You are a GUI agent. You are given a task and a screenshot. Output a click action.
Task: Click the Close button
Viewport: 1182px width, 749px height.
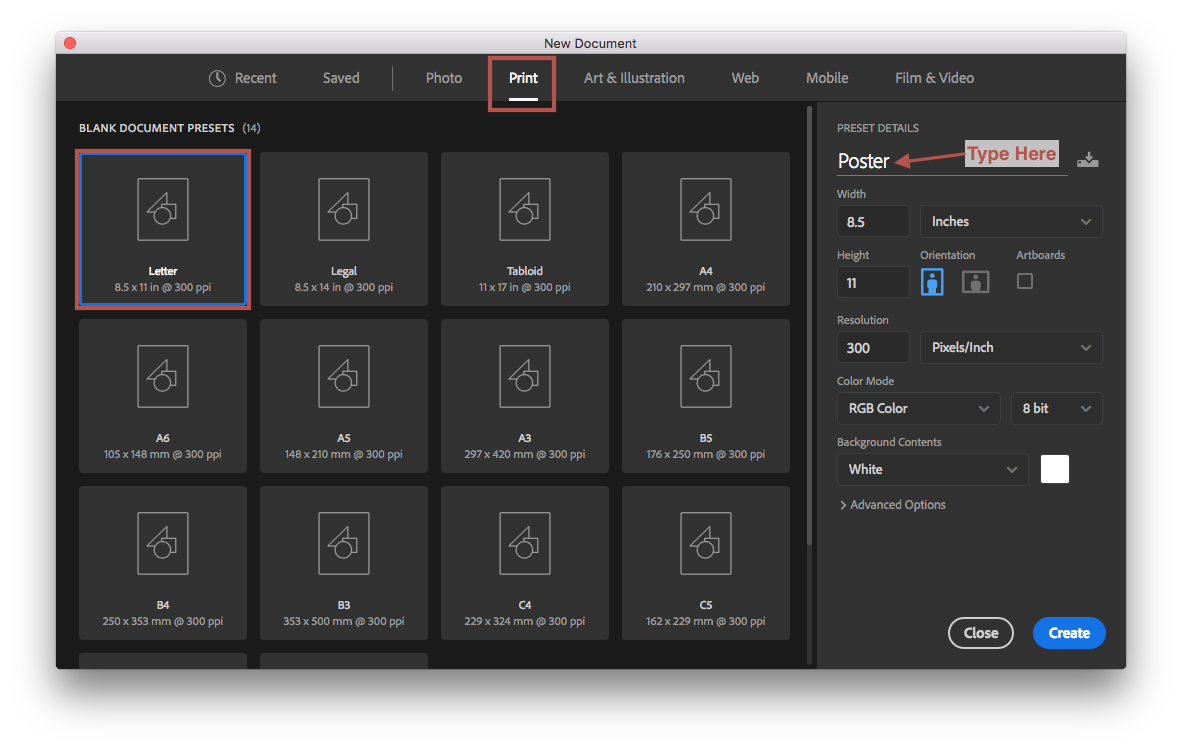981,633
